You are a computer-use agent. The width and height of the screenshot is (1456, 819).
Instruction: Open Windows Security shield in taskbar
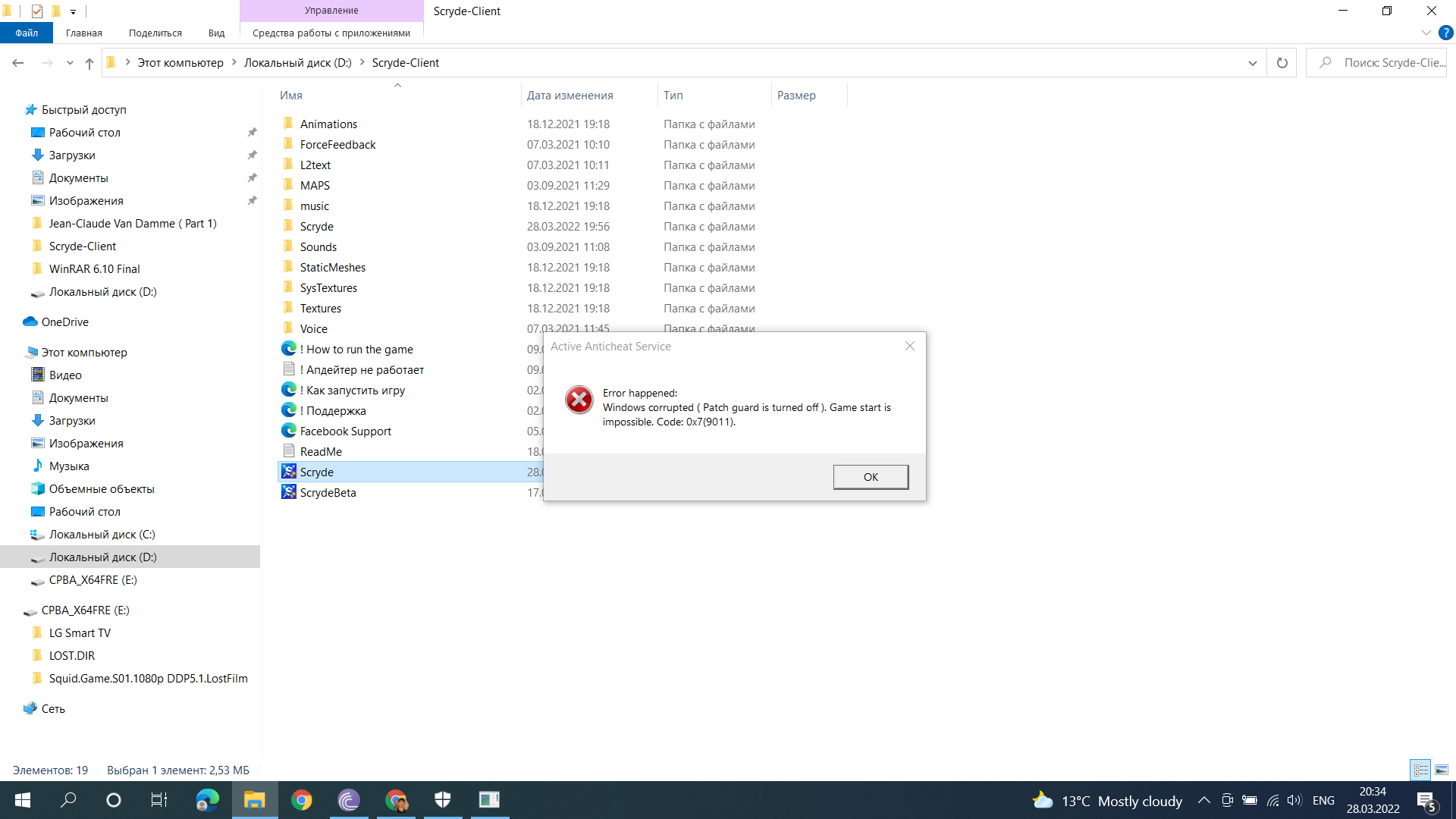tap(443, 800)
